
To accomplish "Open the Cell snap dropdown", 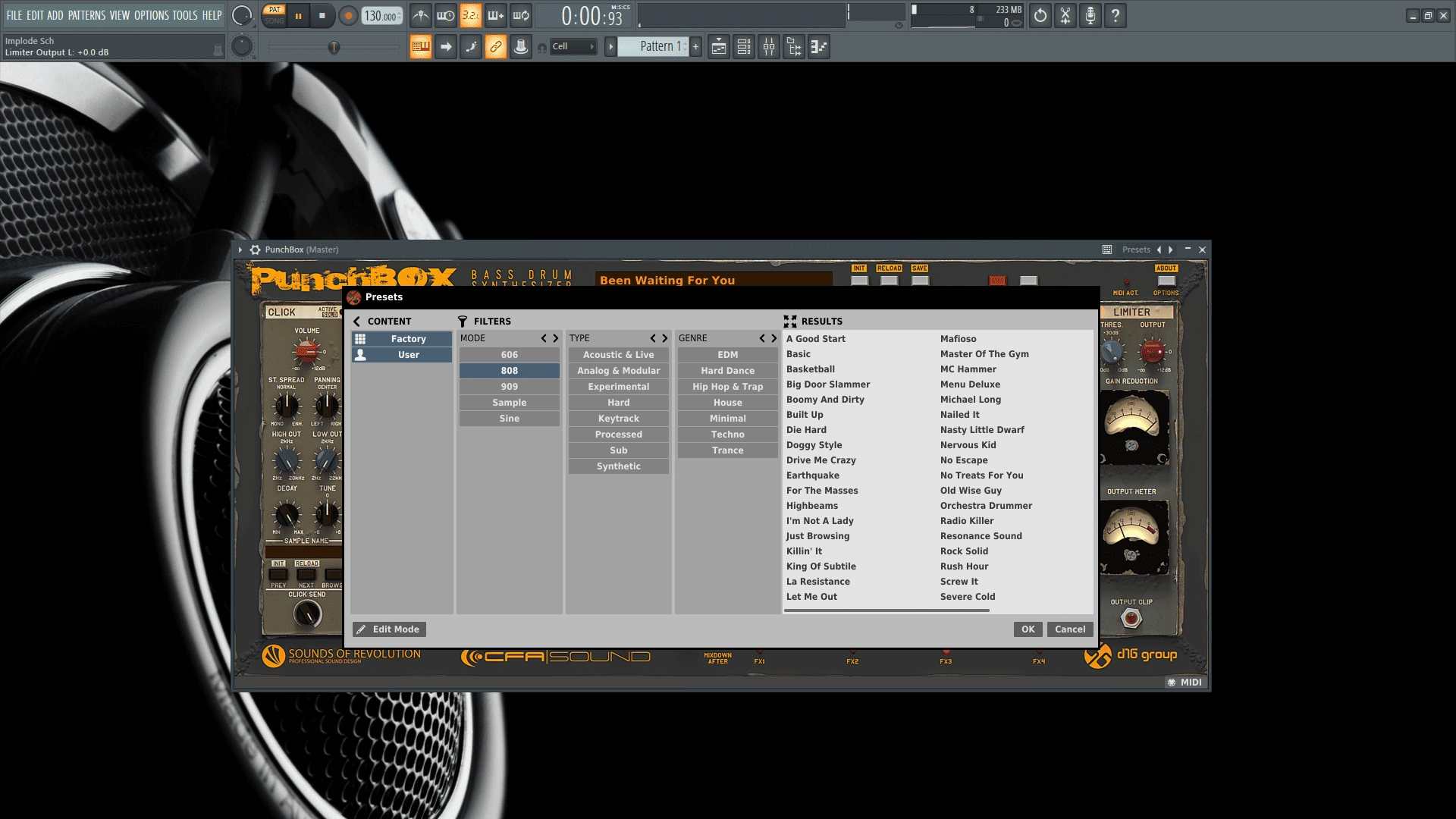I will click(x=573, y=47).
